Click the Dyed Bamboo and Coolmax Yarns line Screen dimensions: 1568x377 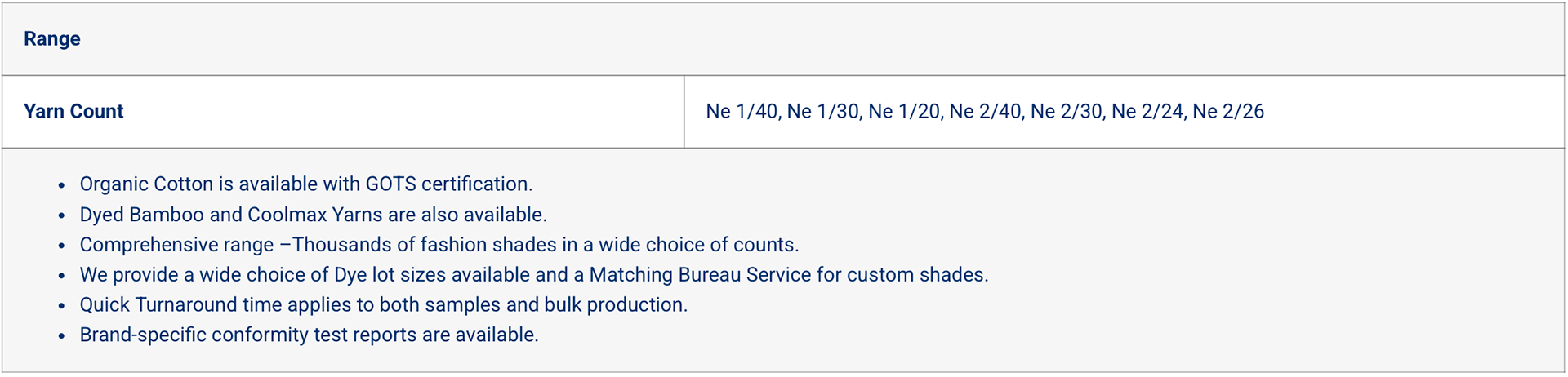point(314,215)
